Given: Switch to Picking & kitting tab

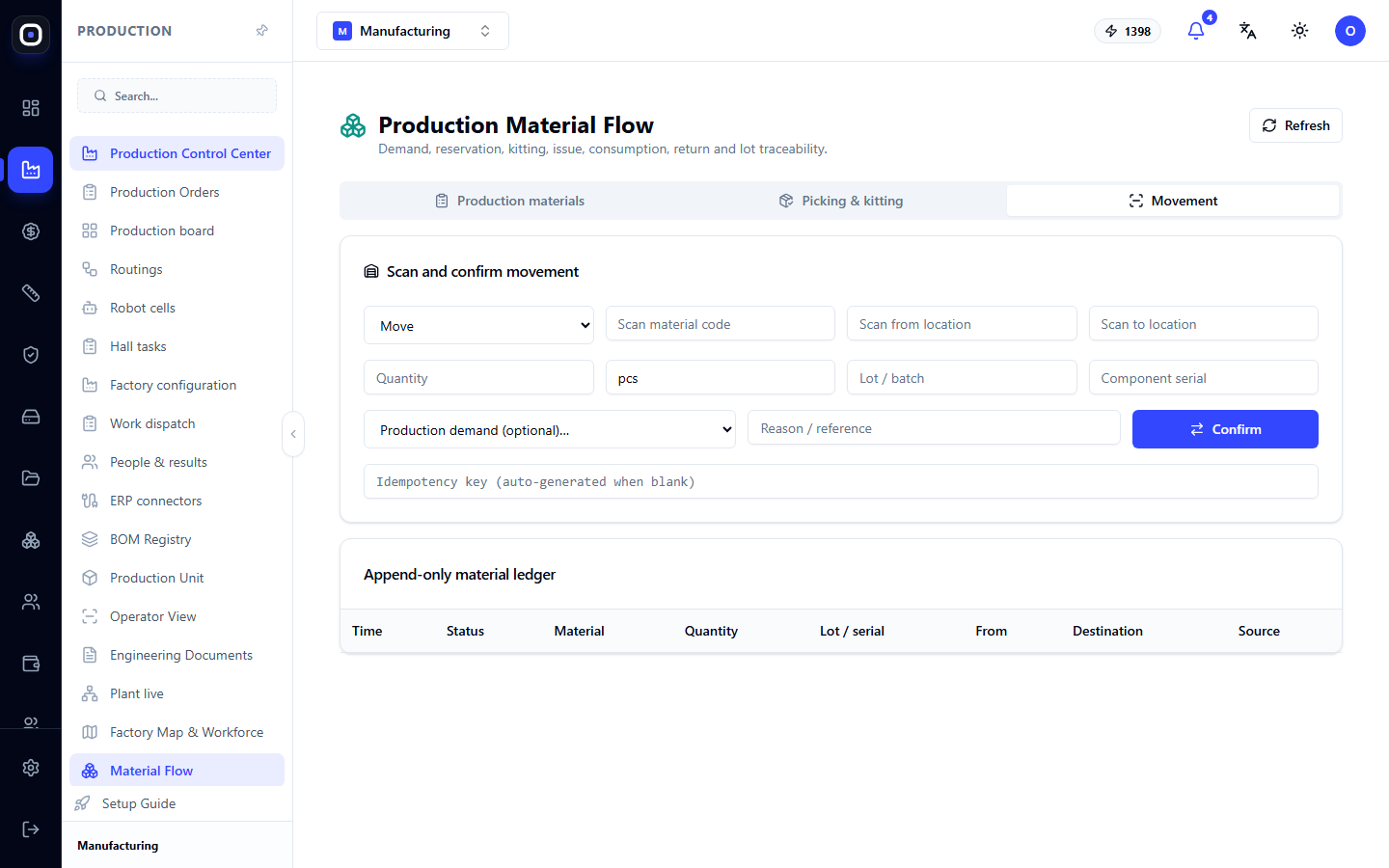Looking at the screenshot, I should pyautogui.click(x=841, y=201).
